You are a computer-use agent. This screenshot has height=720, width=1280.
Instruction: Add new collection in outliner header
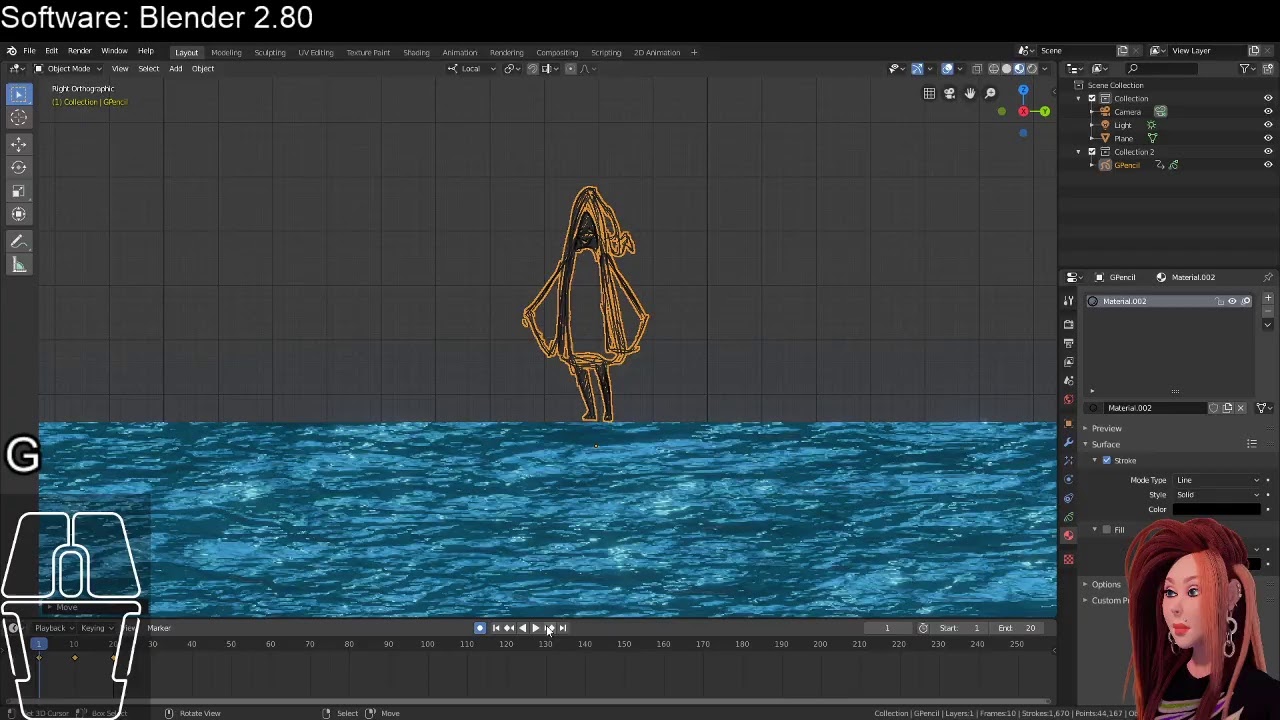pos(1267,68)
